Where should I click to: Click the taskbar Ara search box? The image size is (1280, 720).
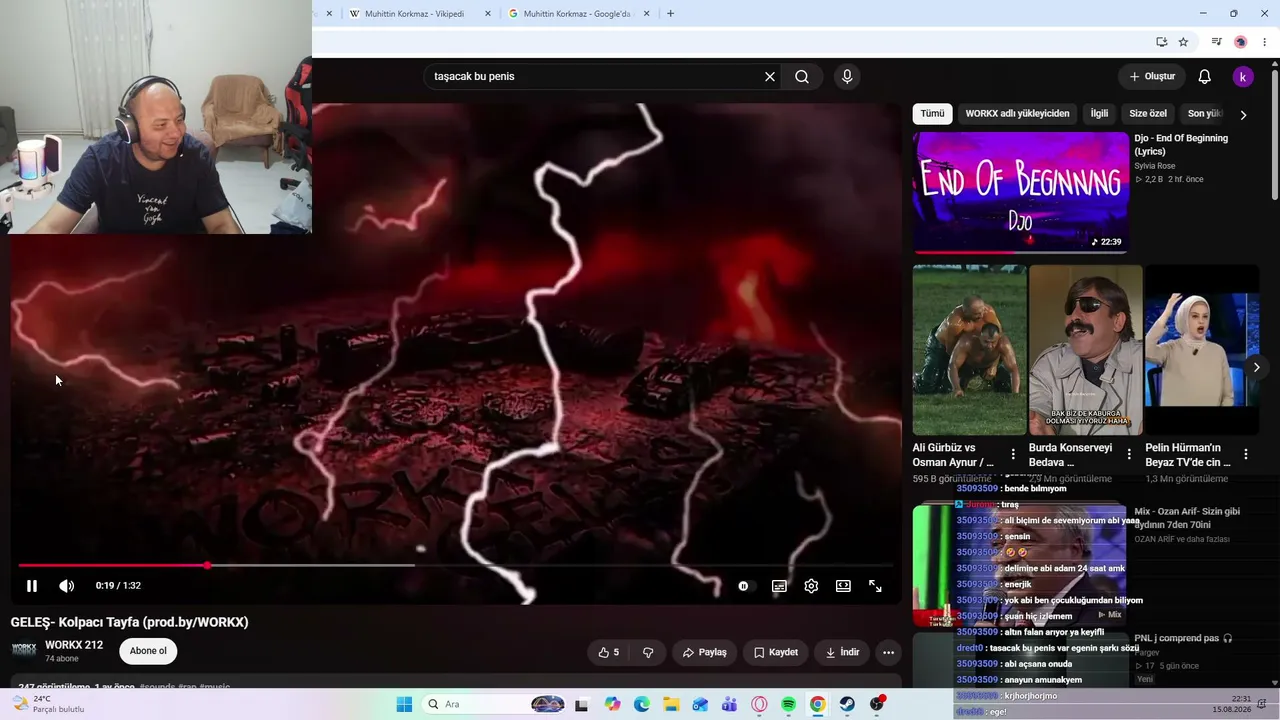tap(495, 704)
